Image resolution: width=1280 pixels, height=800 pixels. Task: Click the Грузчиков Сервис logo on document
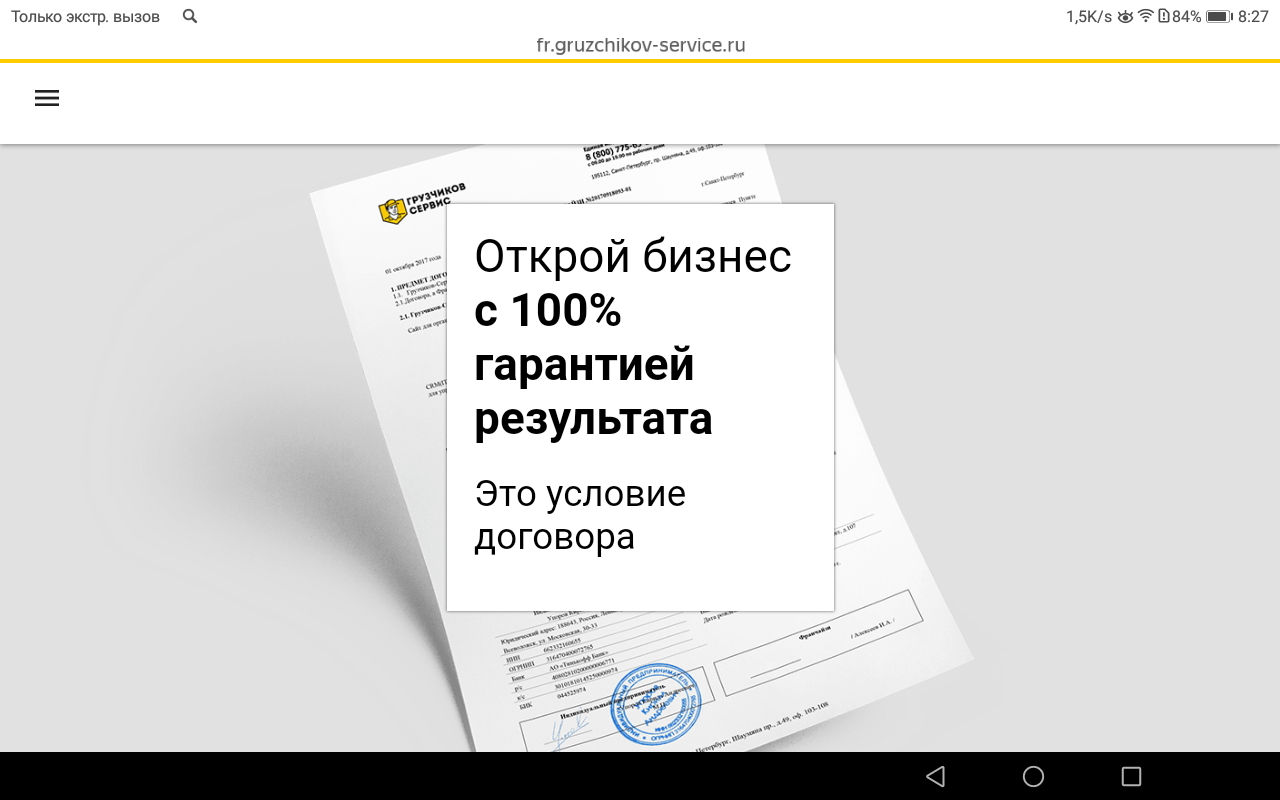422,202
